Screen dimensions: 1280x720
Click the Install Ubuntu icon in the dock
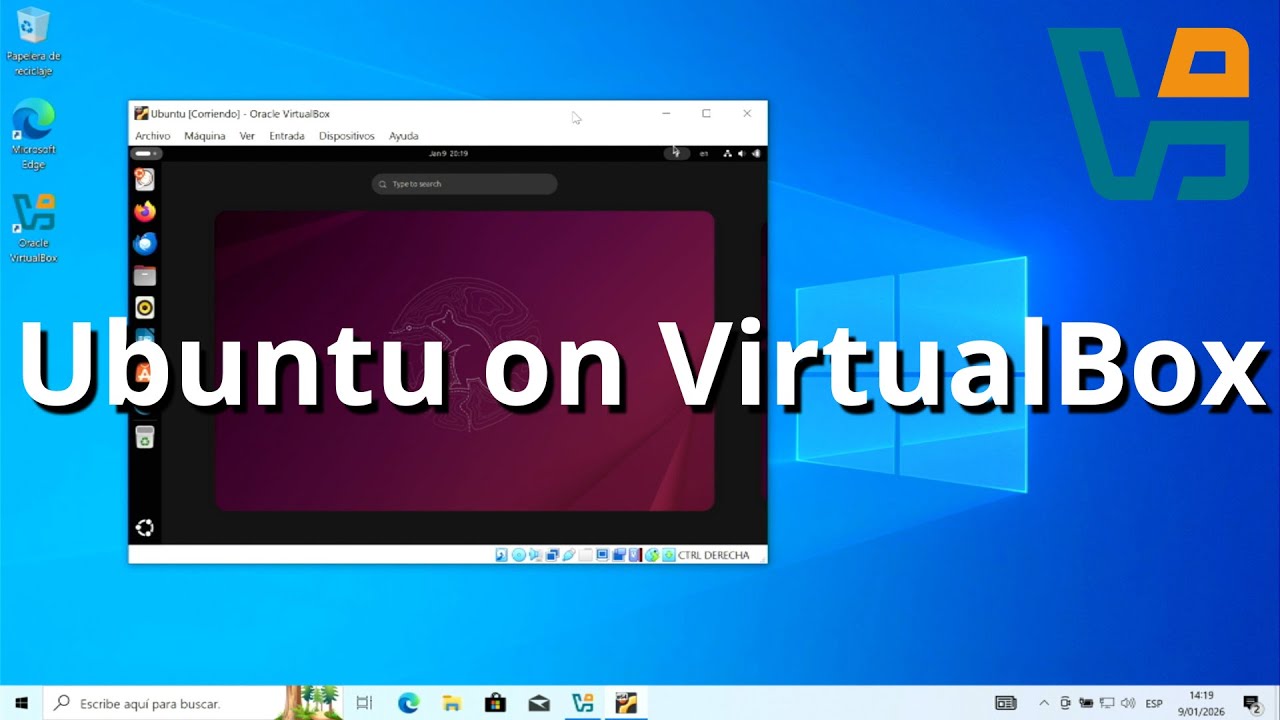click(145, 179)
